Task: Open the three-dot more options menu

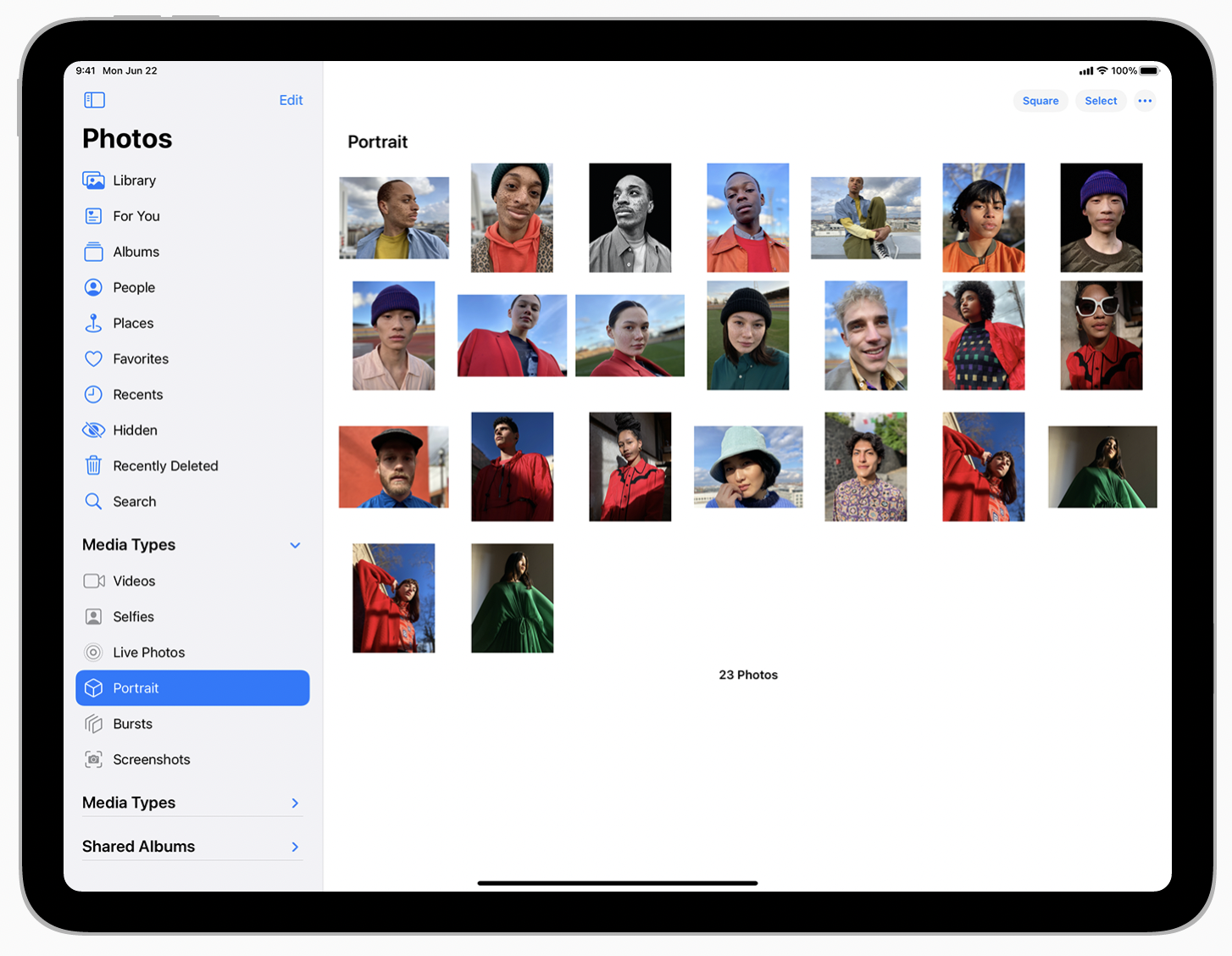Action: 1145,101
